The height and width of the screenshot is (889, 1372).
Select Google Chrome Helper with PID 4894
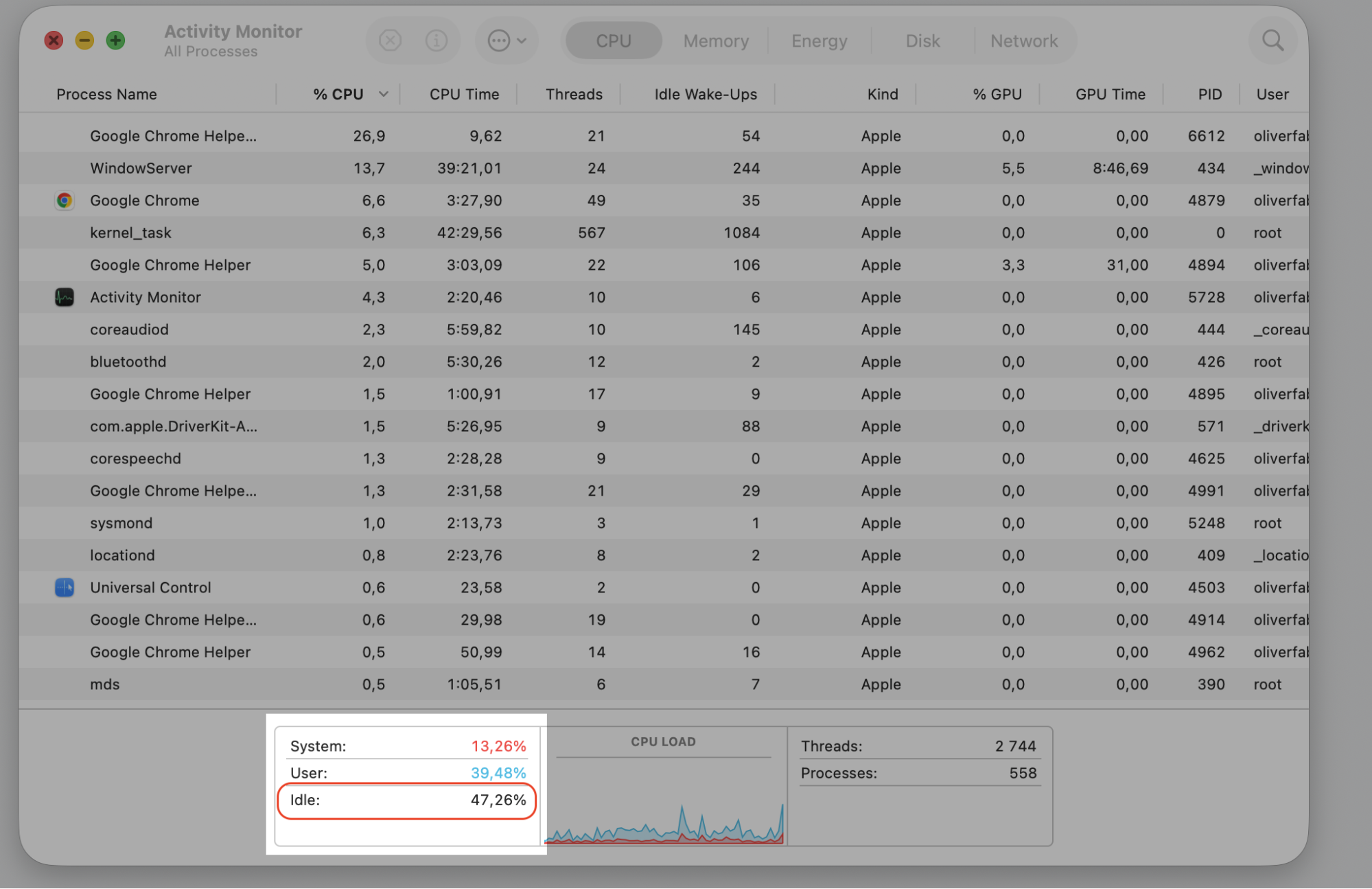[x=664, y=265]
